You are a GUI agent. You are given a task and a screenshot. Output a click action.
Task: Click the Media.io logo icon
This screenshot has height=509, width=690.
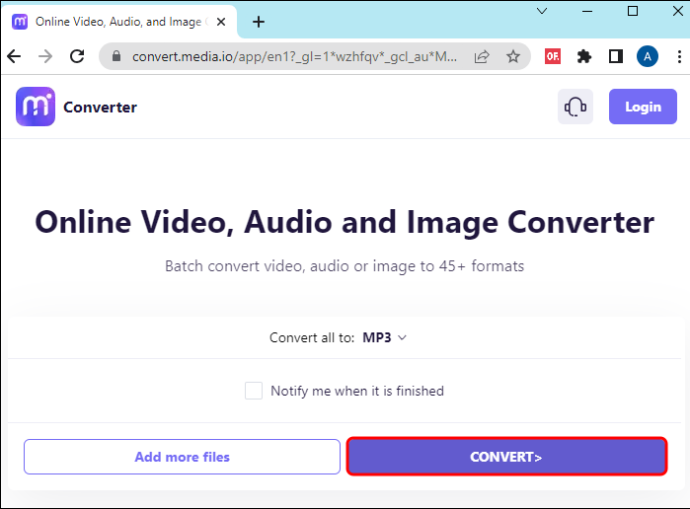(x=36, y=106)
